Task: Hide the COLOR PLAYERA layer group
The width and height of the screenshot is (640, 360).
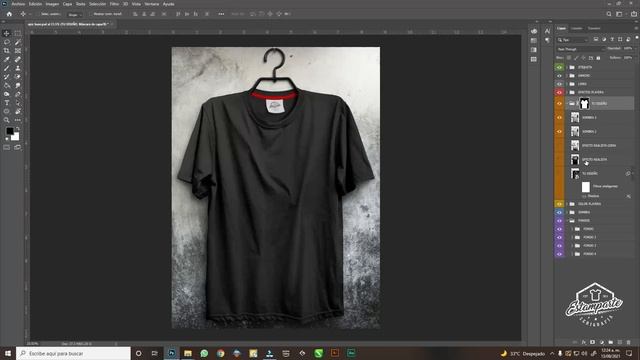Action: [559, 204]
